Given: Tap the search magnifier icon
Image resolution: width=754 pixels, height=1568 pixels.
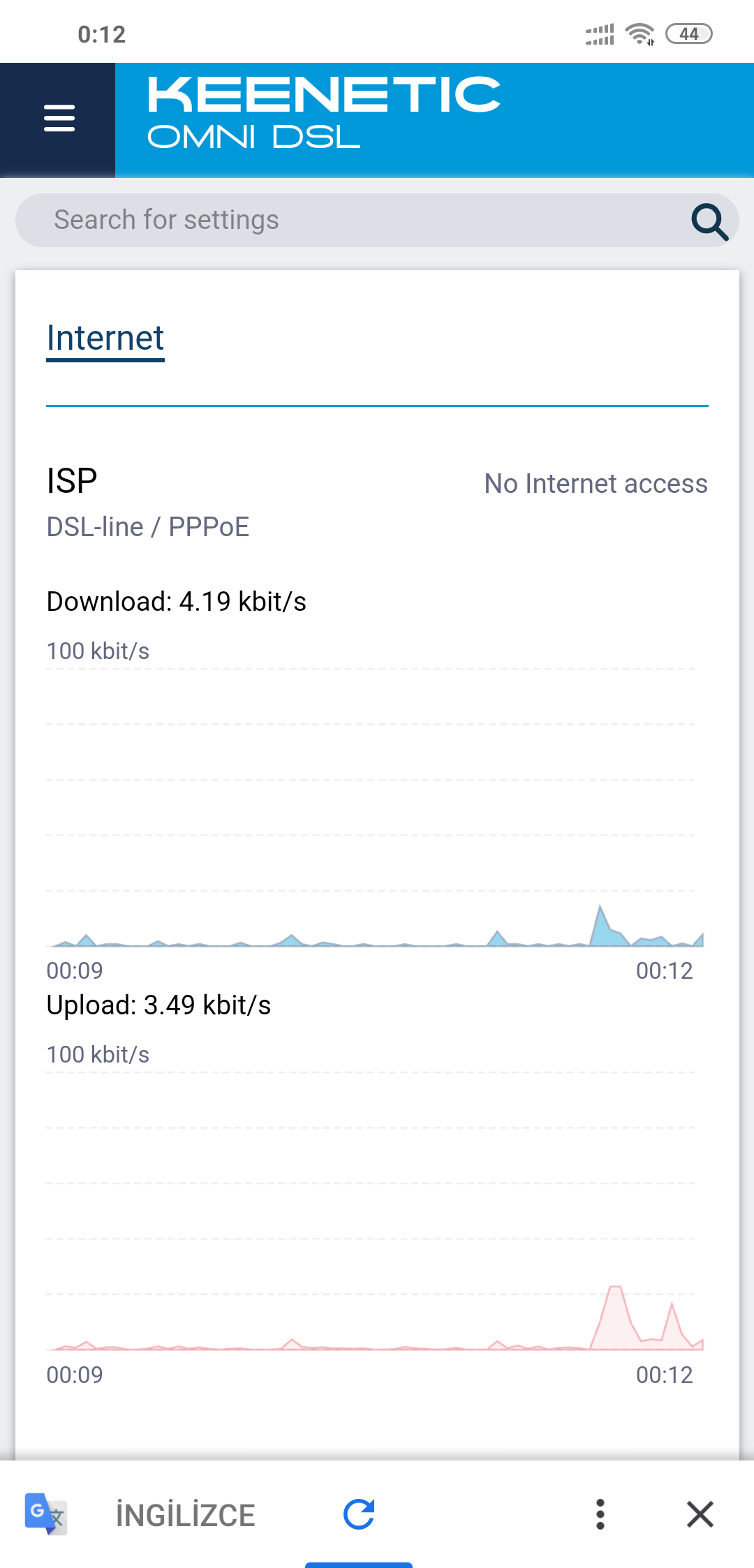Looking at the screenshot, I should 709,221.
